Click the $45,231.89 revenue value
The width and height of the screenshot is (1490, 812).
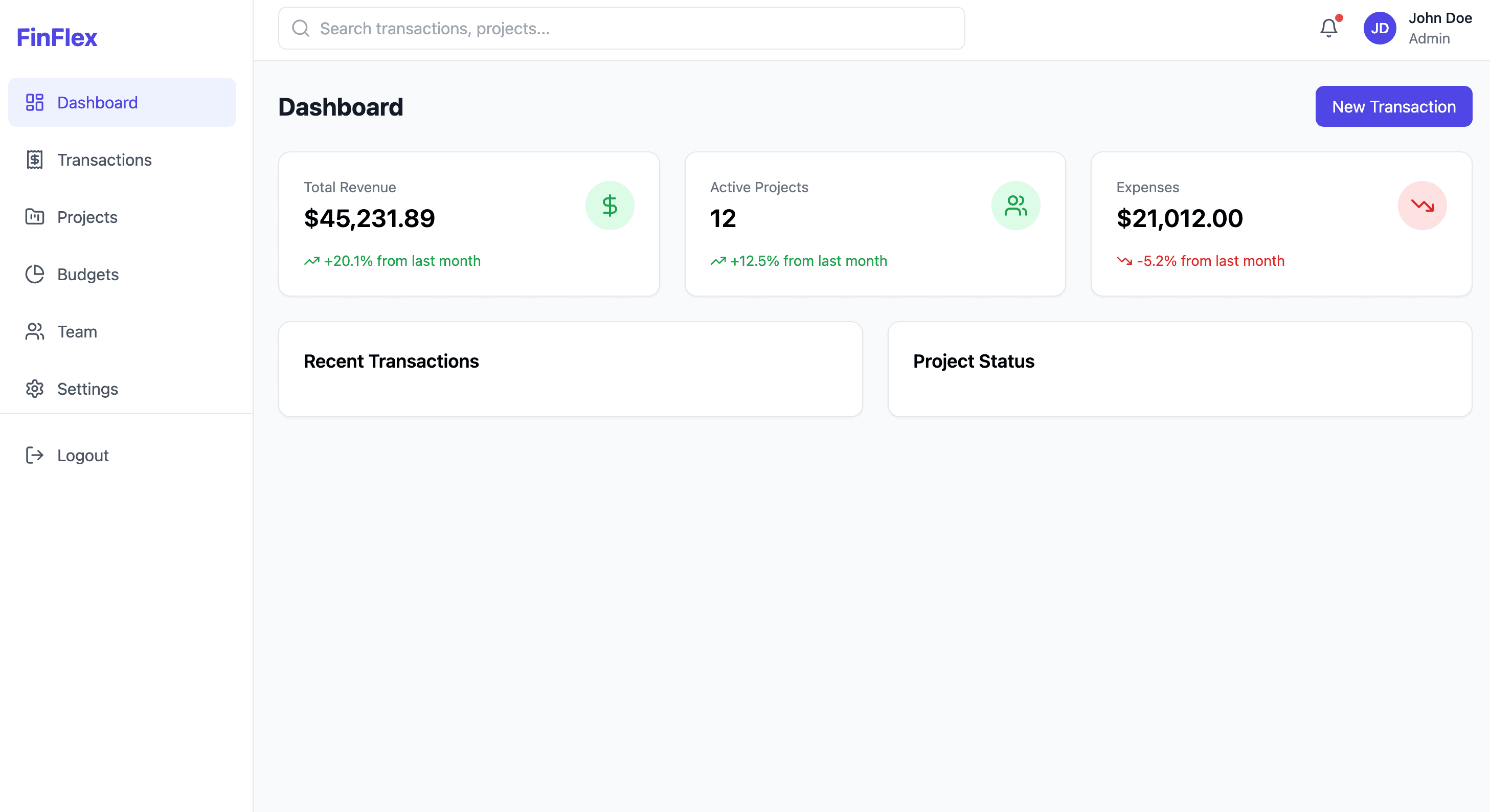[369, 218]
